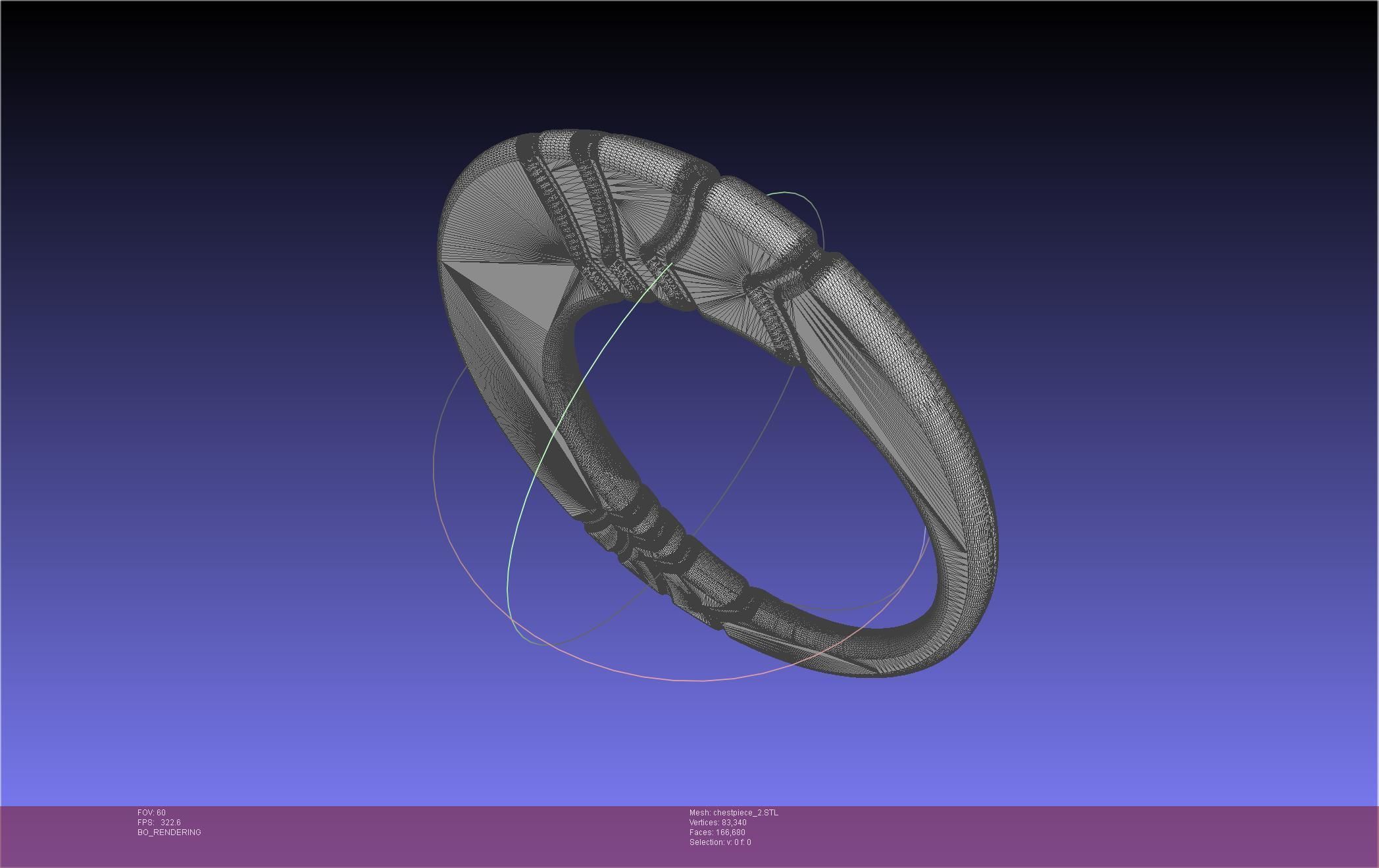
Task: Click the FPS: 322.6 readout
Action: 159,823
